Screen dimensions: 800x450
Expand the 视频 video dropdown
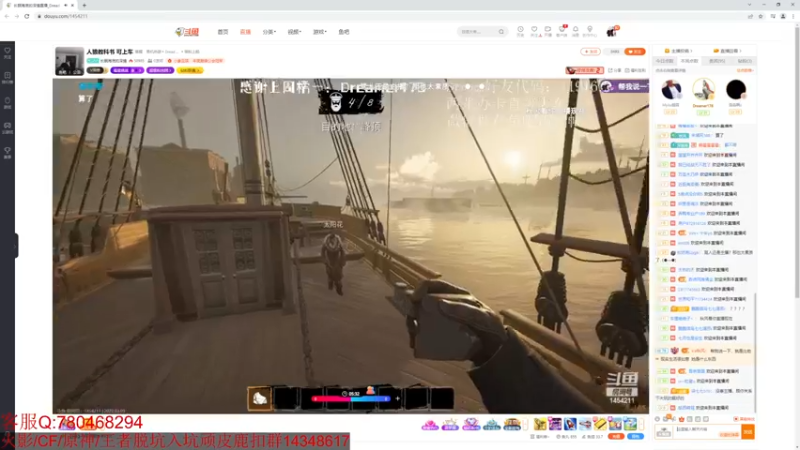coord(294,32)
